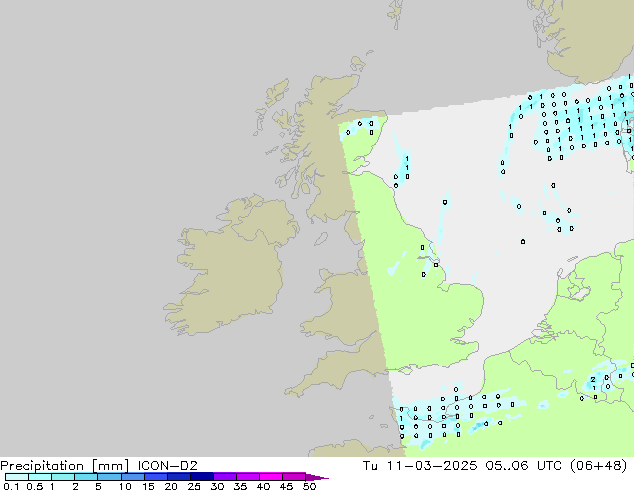The width and height of the screenshot is (634, 490).
Task: Click the '50' legend value
Action: (x=309, y=486)
